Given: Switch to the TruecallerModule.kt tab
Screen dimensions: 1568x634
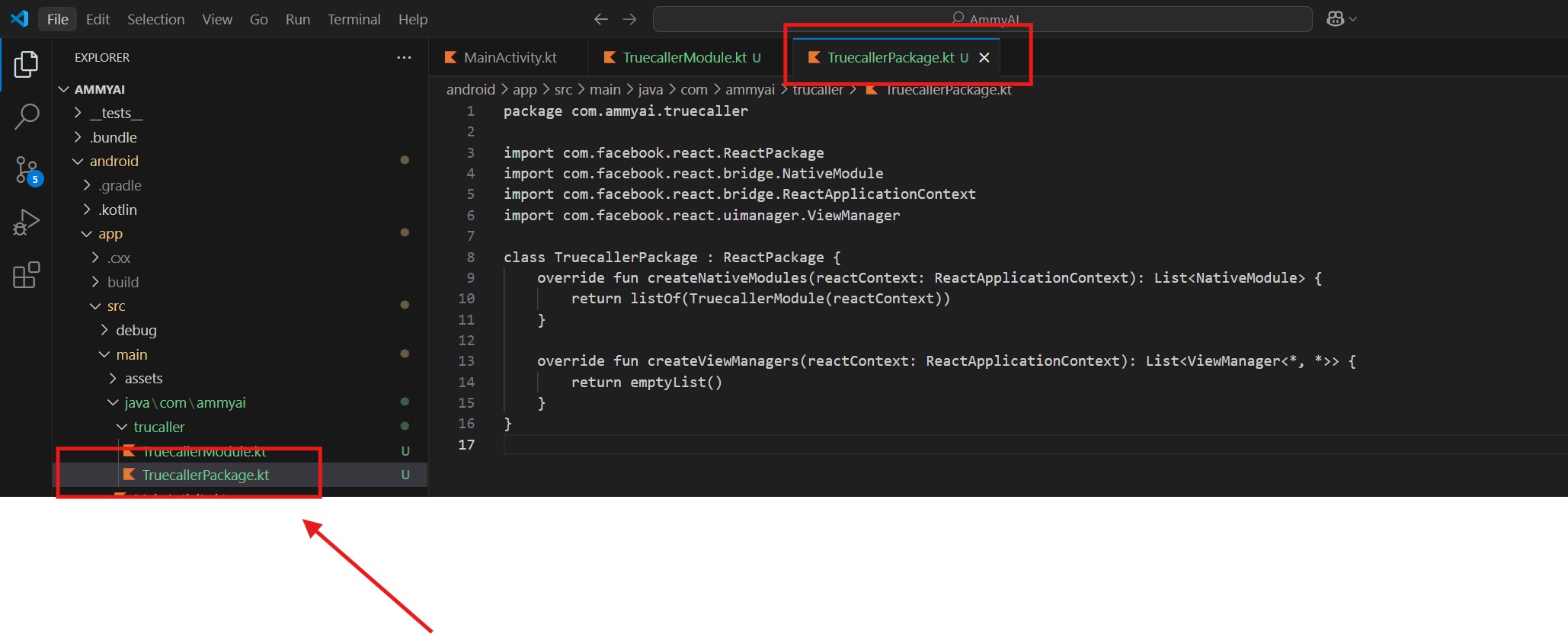Looking at the screenshot, I should click(x=683, y=58).
